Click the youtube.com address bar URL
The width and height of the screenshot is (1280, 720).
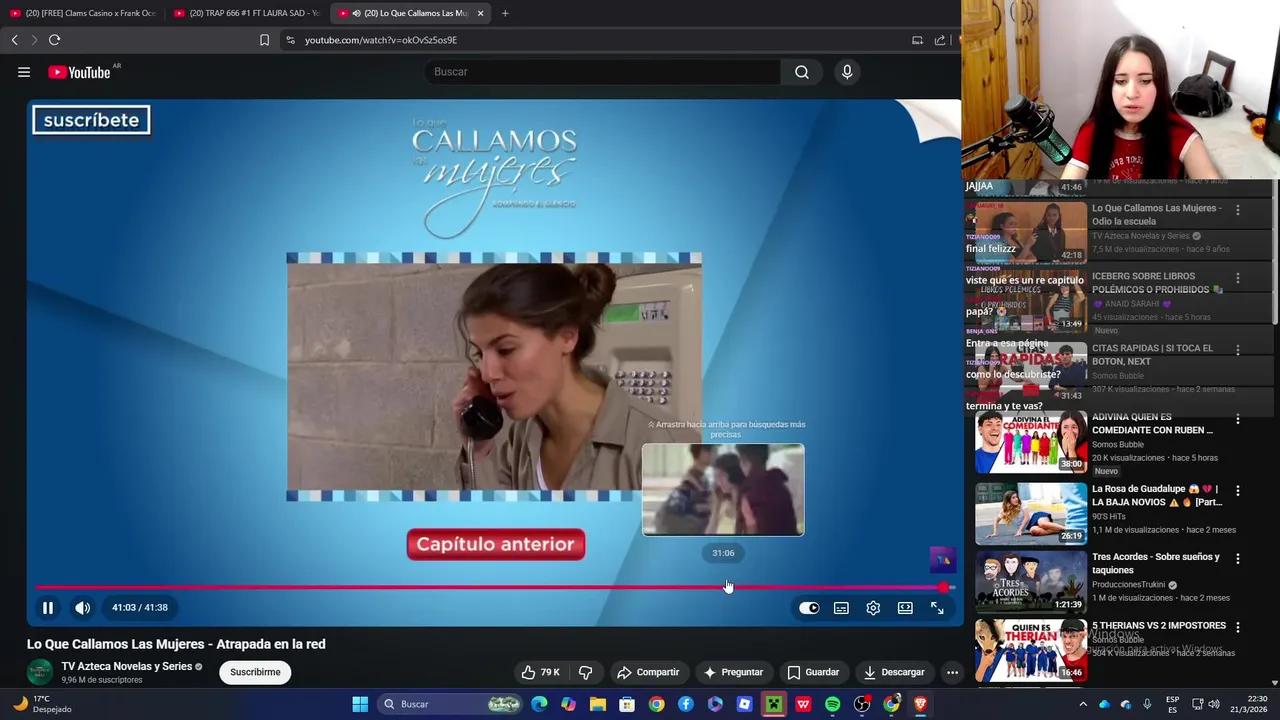click(381, 40)
